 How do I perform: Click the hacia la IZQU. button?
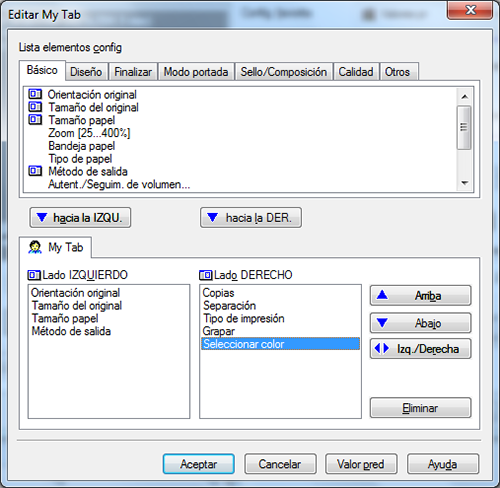[80, 218]
